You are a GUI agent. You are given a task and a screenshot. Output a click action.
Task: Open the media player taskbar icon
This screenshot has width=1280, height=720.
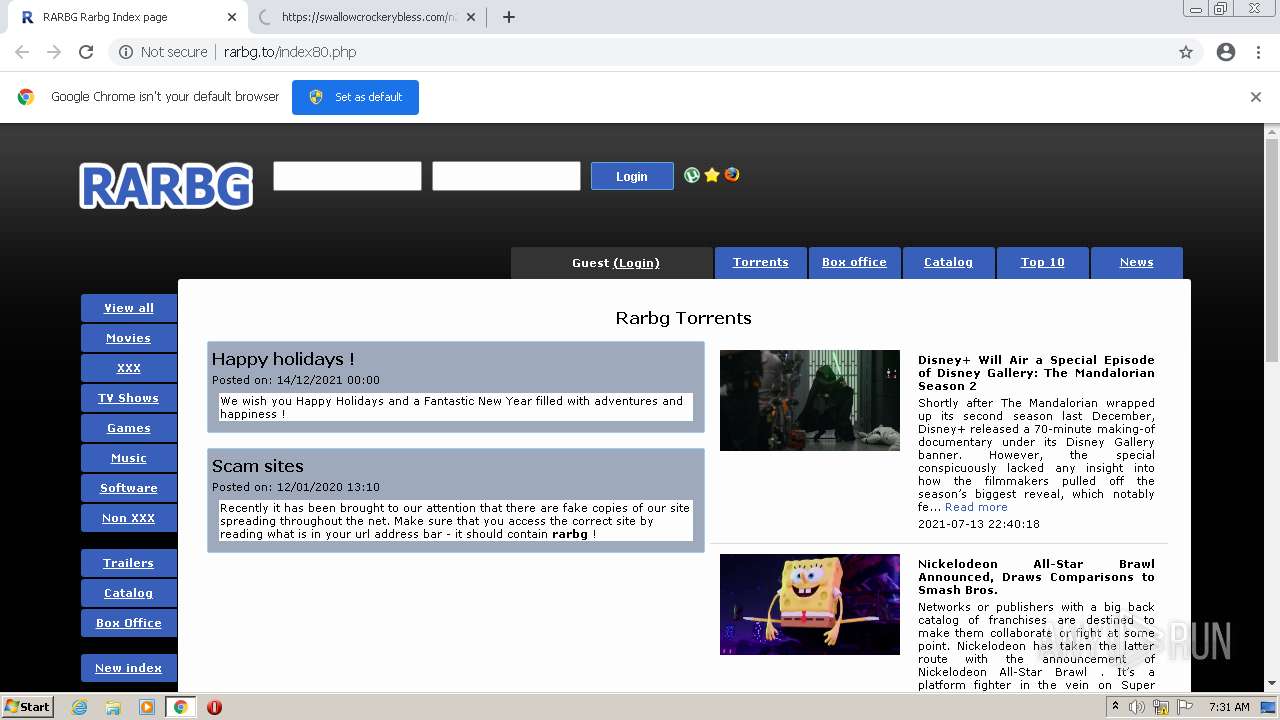coord(147,707)
